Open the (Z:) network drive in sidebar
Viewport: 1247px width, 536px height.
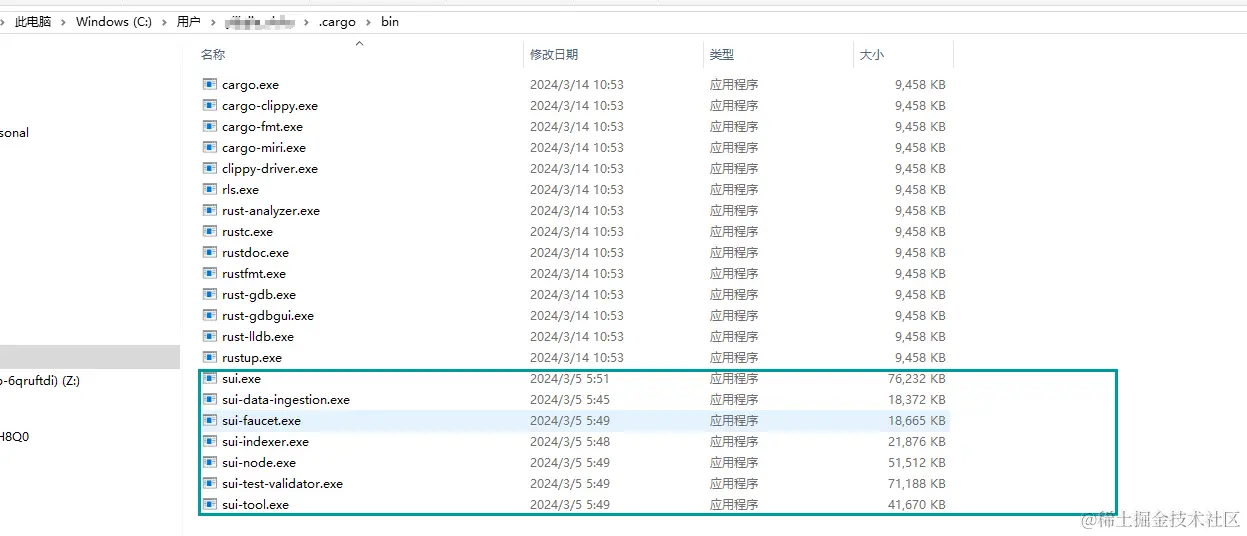[x=40, y=380]
